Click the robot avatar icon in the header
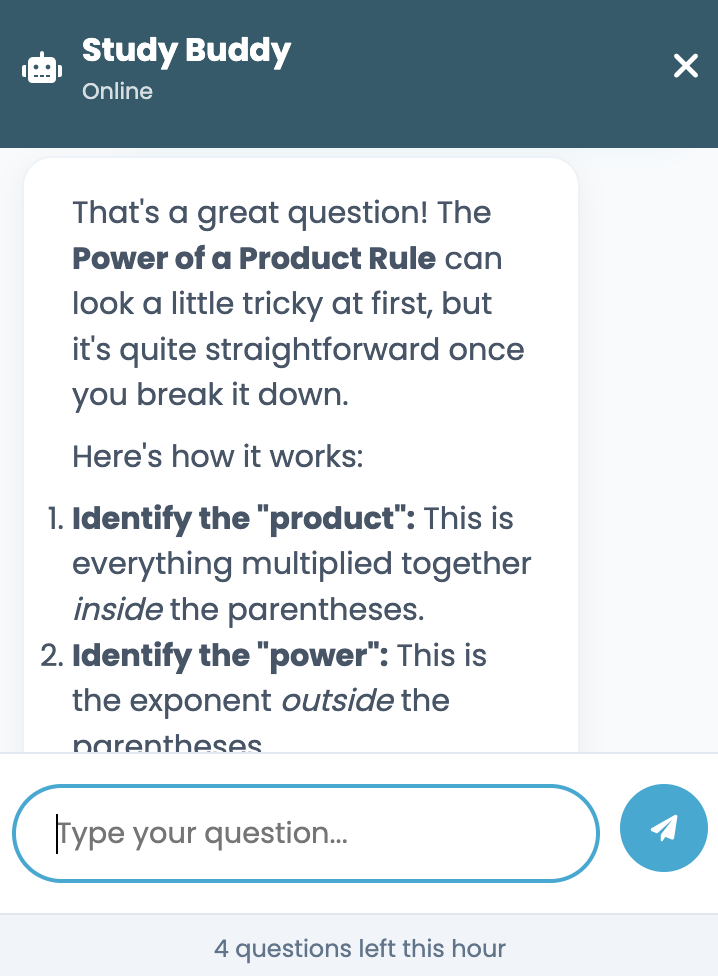This screenshot has height=976, width=718. pos(41,67)
